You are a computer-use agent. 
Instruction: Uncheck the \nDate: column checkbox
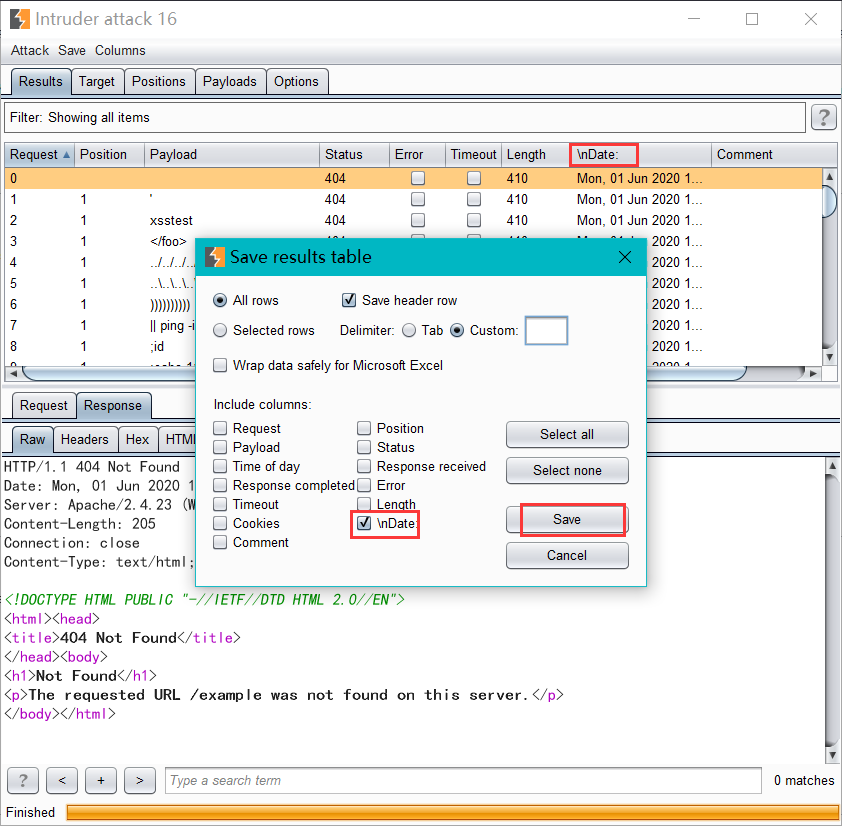click(x=364, y=523)
